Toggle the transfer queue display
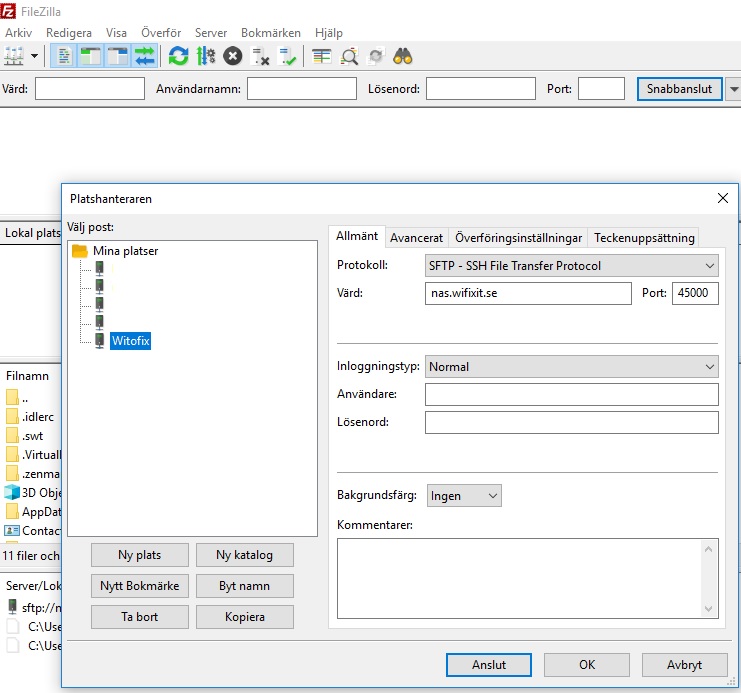741x693 pixels. pyautogui.click(x=145, y=57)
